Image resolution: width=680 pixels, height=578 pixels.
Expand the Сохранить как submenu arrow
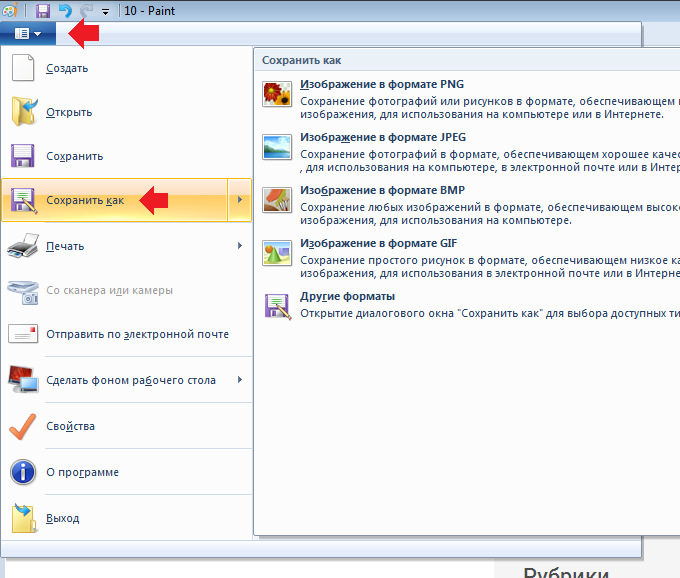(x=239, y=200)
